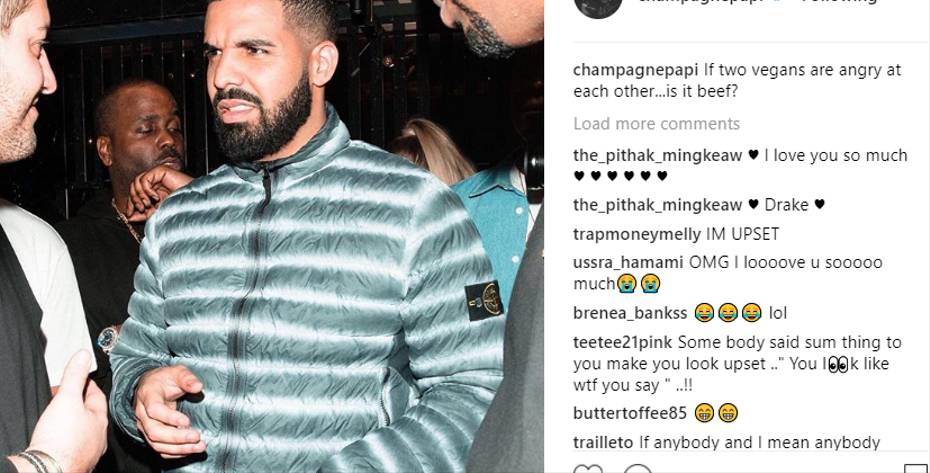Open ussra_hamami's profile

[628, 262]
